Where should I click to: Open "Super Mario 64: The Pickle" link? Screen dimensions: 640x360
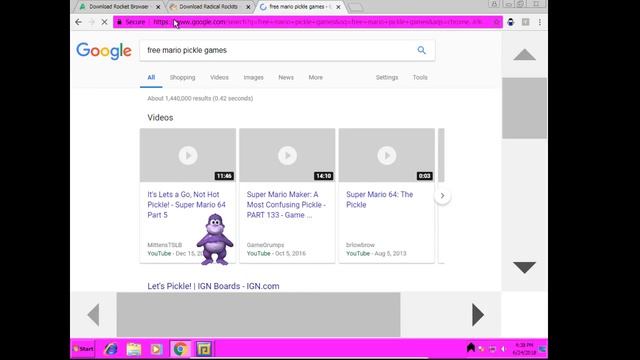[380, 200]
